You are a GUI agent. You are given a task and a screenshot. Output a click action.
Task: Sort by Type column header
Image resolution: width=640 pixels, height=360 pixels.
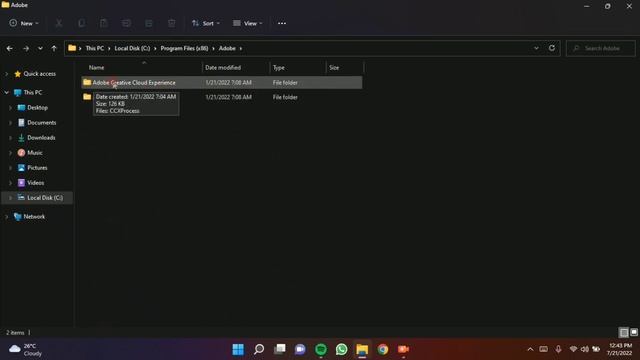click(x=279, y=67)
